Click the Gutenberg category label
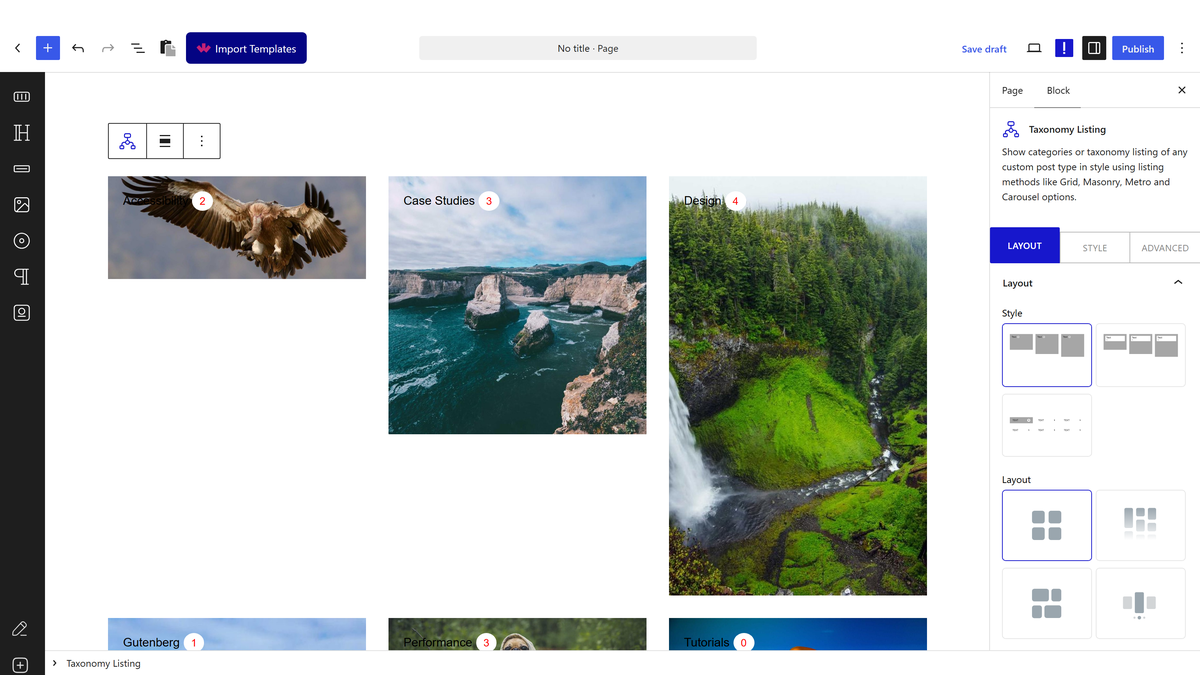 (x=151, y=642)
